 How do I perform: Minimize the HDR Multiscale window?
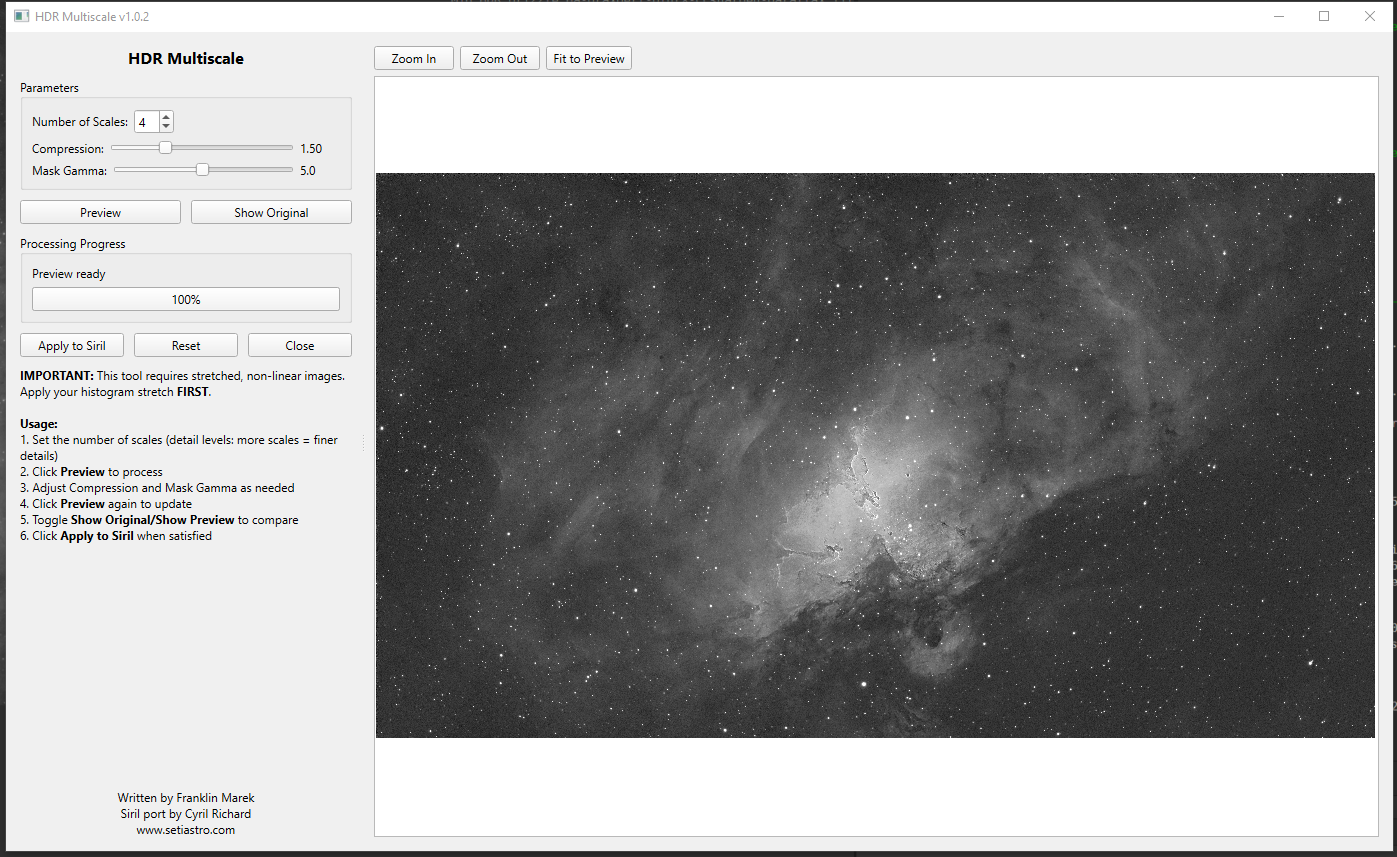click(1279, 16)
